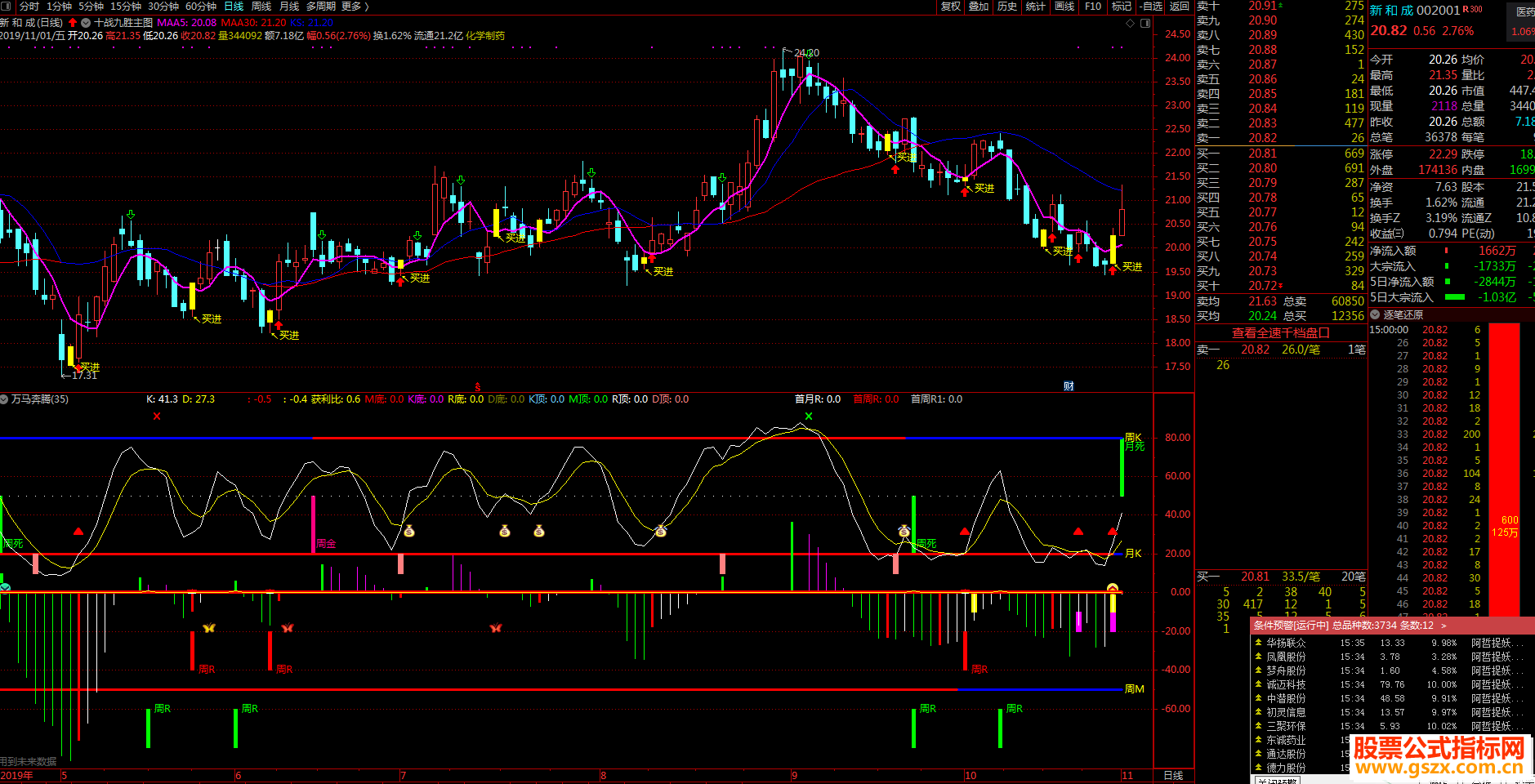Click the 标记 mark button
This screenshot has width=1535, height=784.
point(1122,7)
